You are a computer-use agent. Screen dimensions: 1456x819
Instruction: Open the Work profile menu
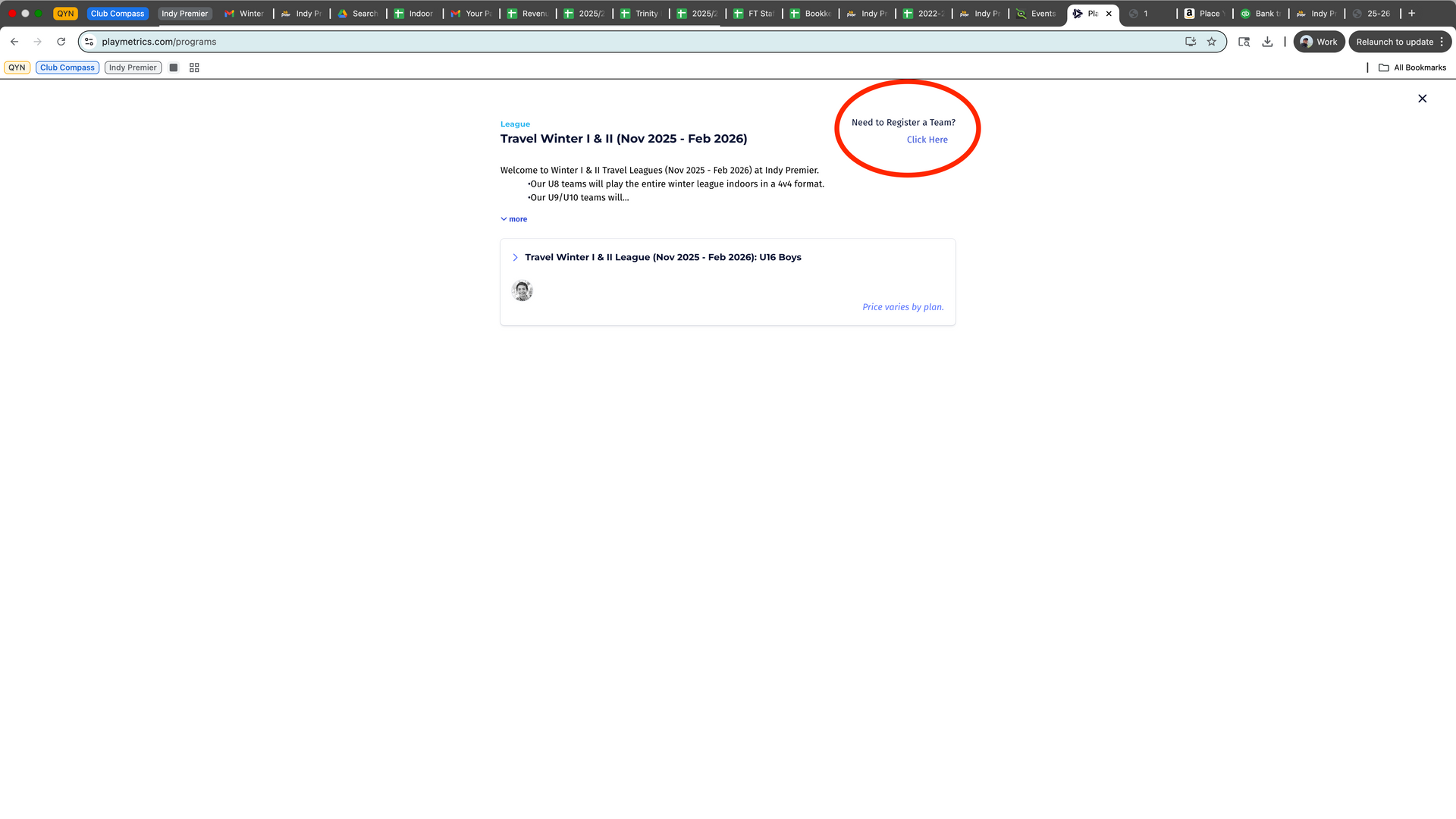1319,42
